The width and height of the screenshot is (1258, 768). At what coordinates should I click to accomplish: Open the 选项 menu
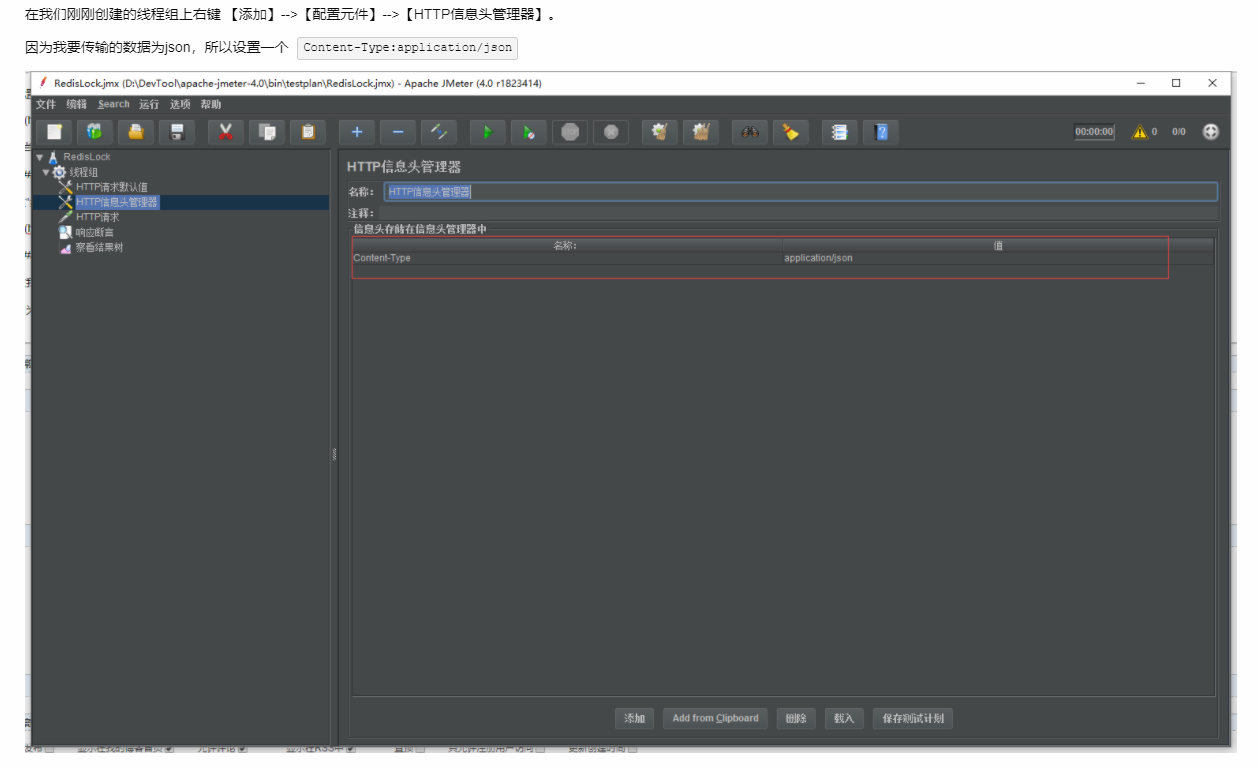(180, 104)
